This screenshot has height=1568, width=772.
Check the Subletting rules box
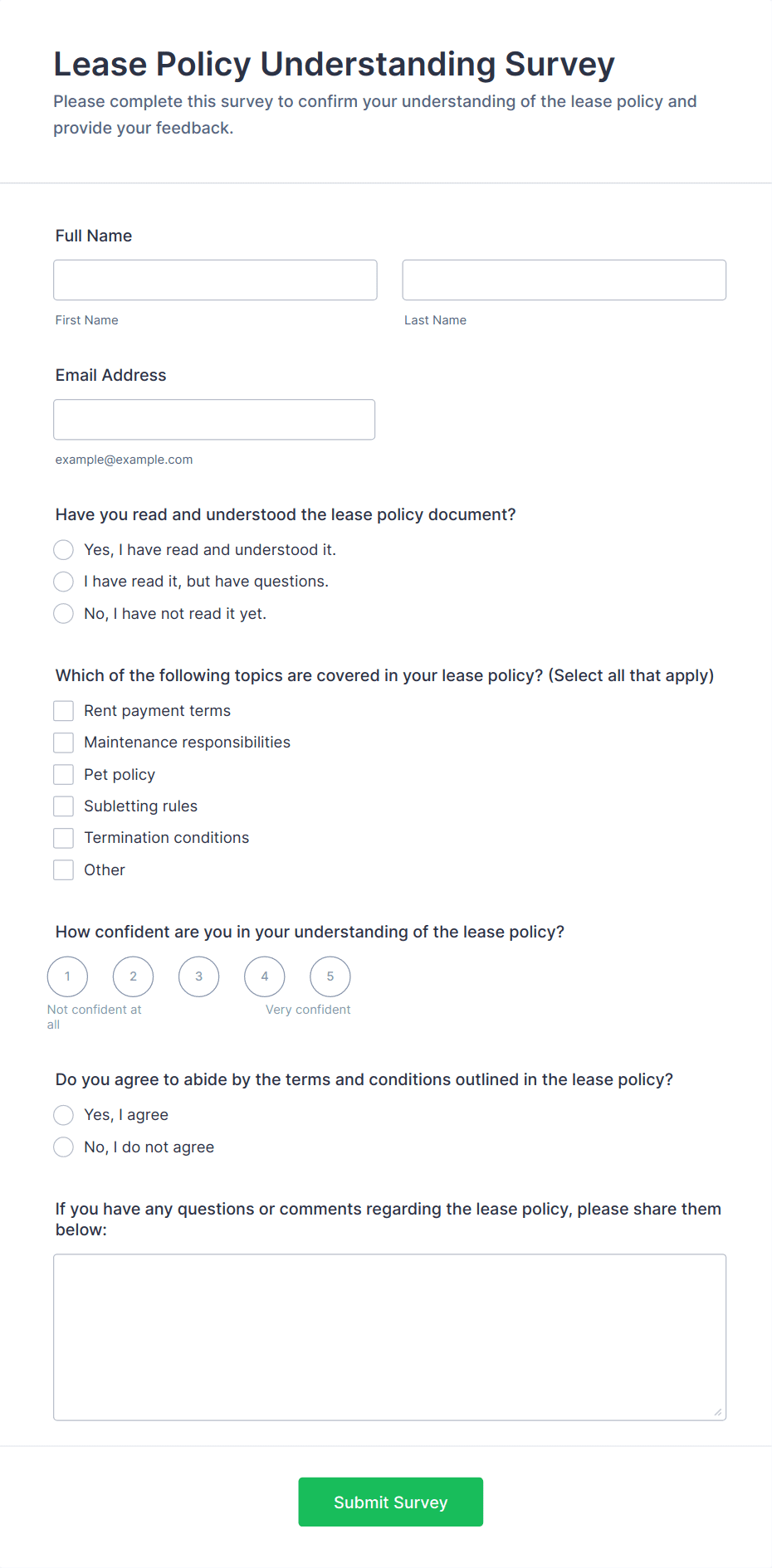click(63, 806)
